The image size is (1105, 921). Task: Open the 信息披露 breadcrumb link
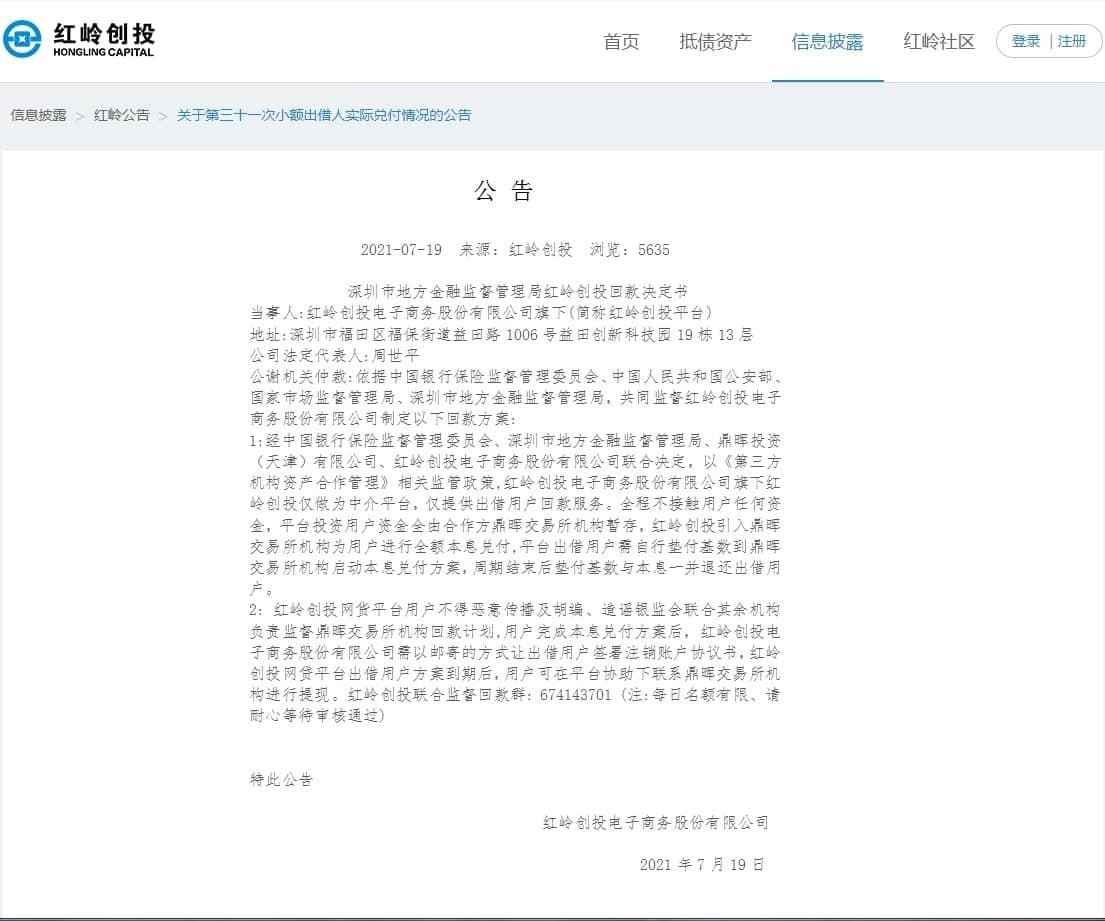(x=39, y=115)
